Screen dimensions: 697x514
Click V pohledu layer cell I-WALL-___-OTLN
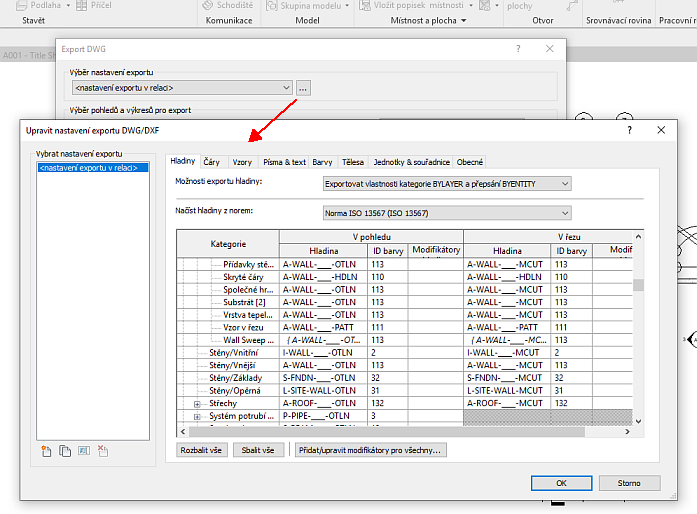coord(324,353)
